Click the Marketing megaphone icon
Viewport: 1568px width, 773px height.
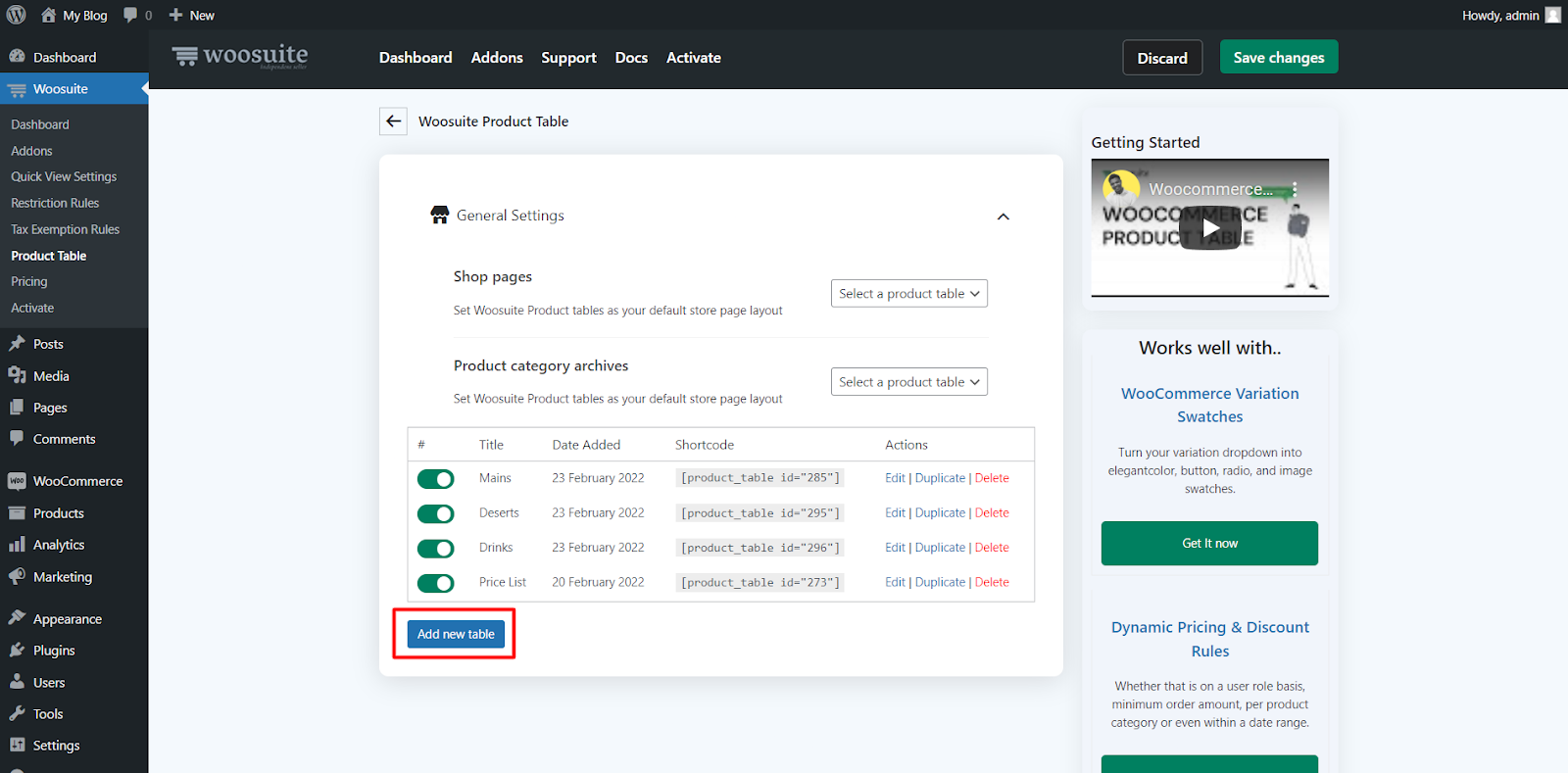17,576
